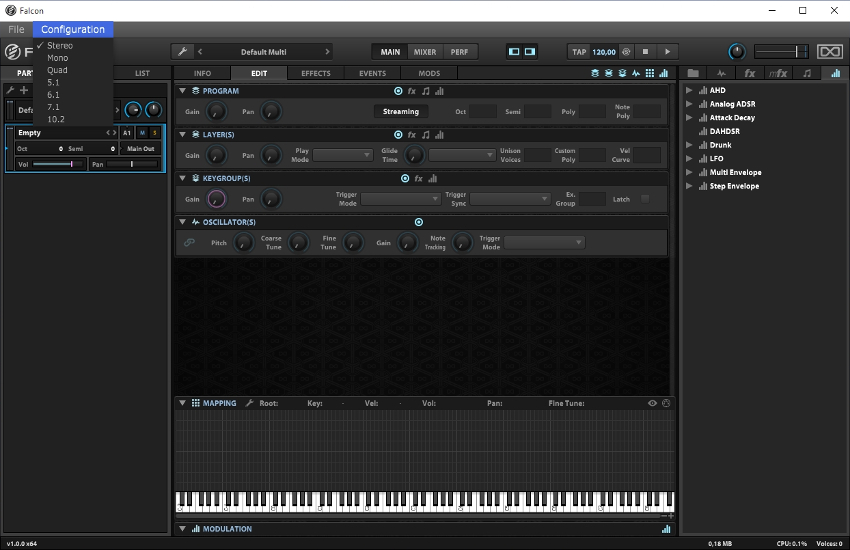
Task: Select Quad in Configuration menu
Action: (57, 70)
